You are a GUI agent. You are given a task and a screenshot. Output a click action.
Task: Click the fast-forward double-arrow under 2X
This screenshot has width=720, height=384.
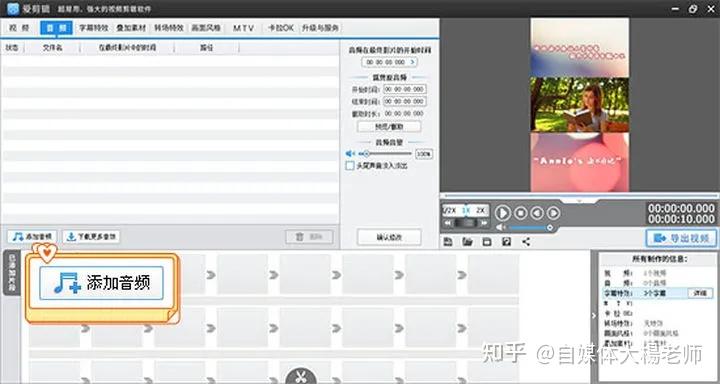[x=483, y=223]
